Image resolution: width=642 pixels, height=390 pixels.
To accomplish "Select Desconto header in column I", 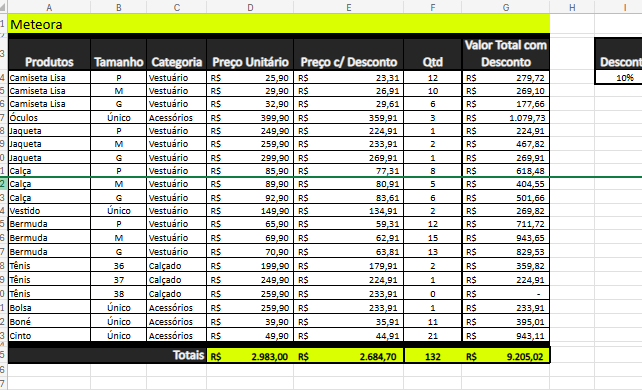I will 619,54.
